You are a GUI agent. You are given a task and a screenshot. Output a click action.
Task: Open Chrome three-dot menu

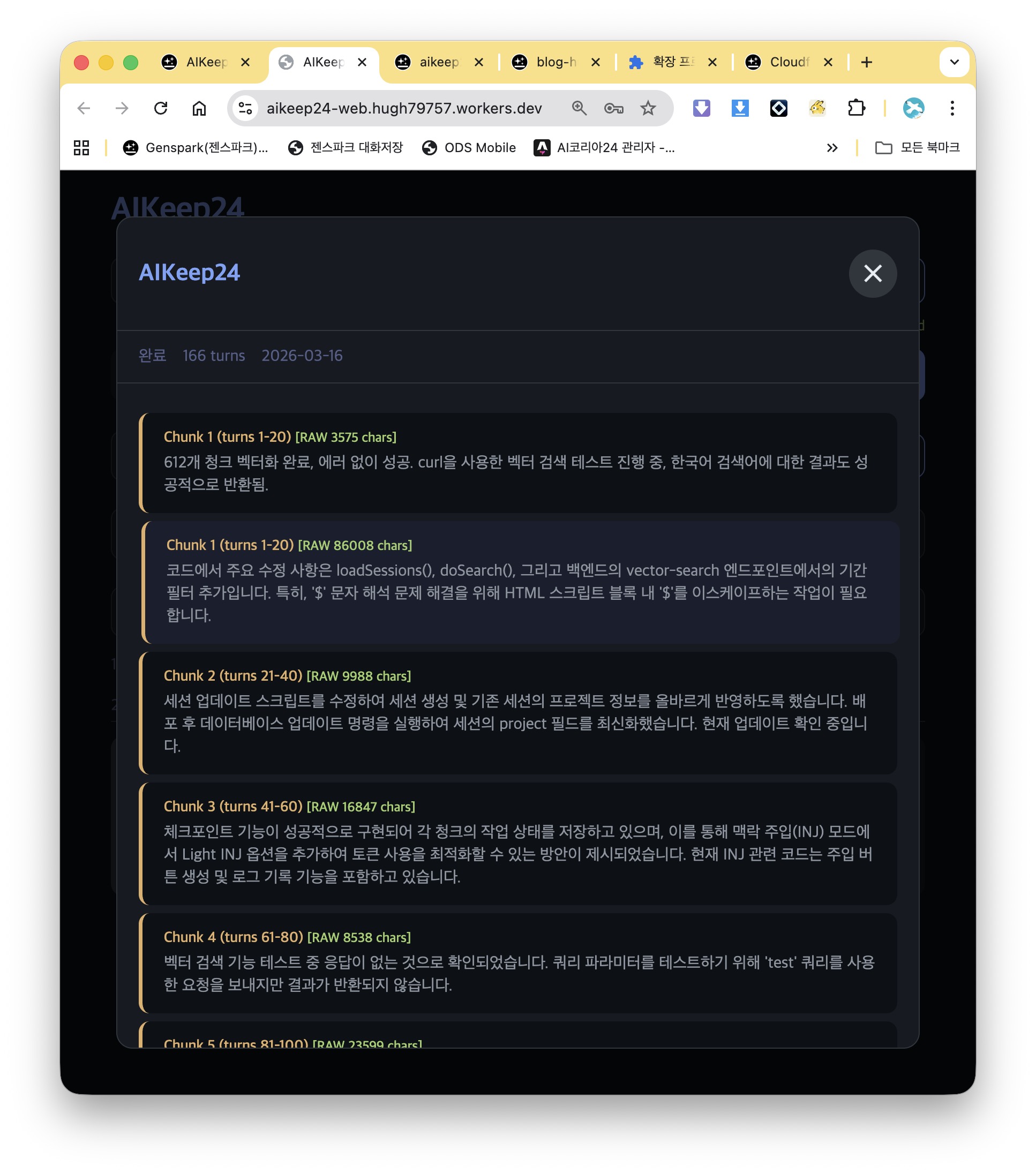[x=951, y=108]
